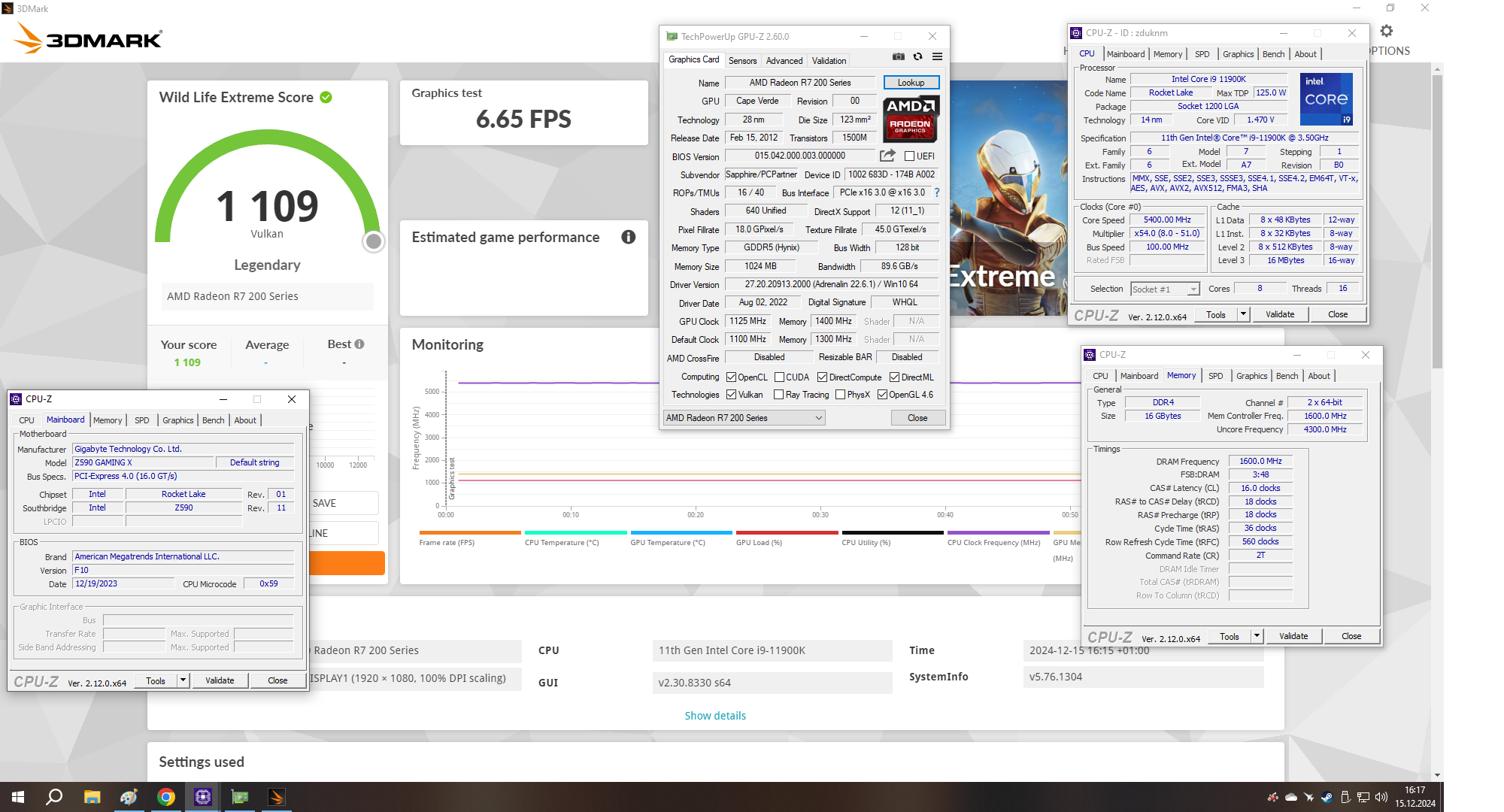Click the Close button in CPU-Z CPU window

point(1338,314)
